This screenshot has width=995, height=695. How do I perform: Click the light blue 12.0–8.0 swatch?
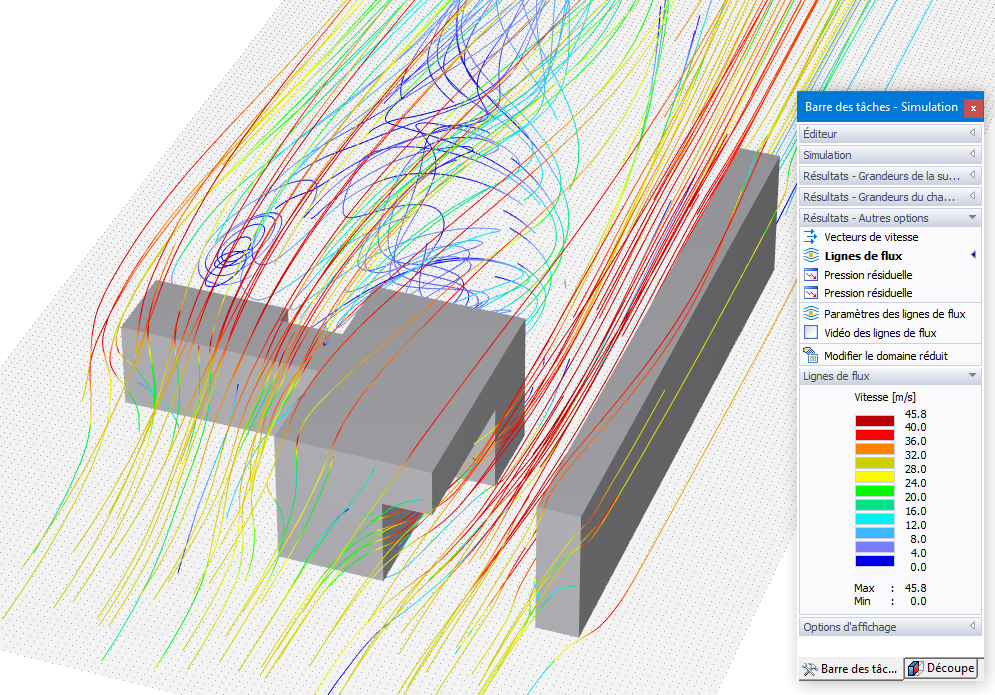point(874,533)
